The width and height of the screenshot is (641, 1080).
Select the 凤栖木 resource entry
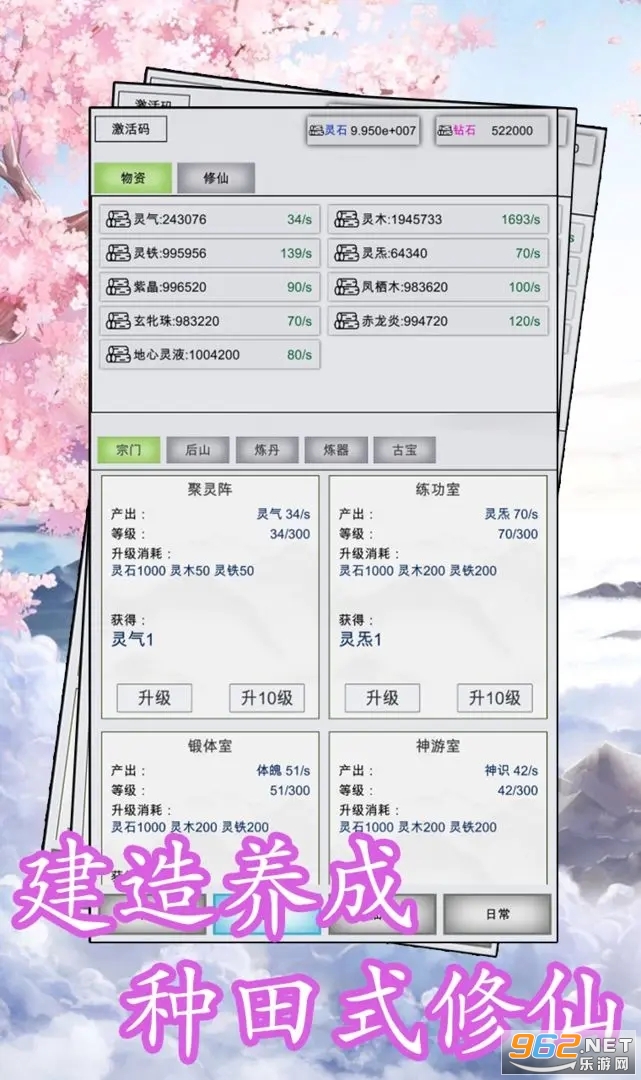[x=438, y=287]
